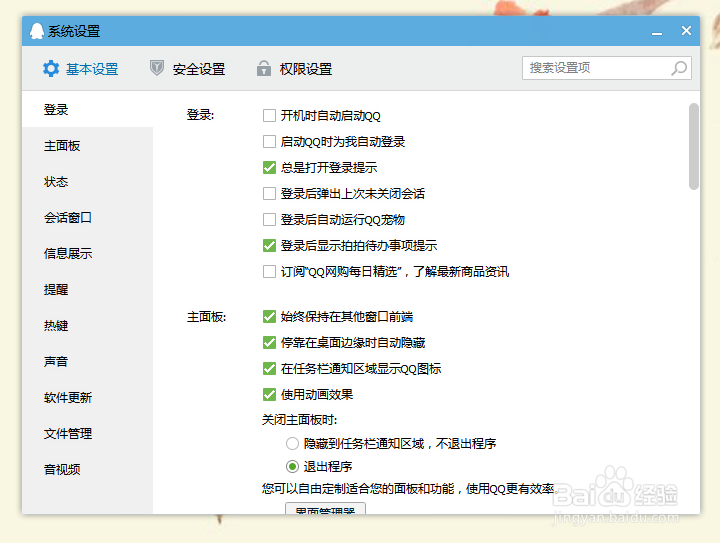Open 音视频 in the sidebar
Screen dimensions: 720x543
[87, 470]
